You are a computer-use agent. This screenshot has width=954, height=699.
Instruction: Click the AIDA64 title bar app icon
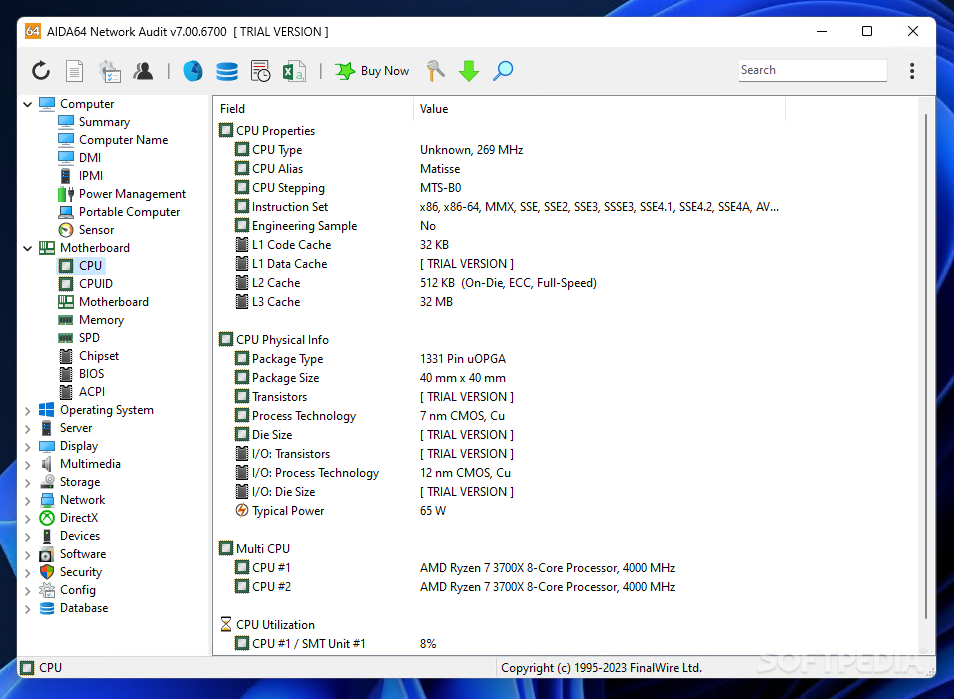pos(33,31)
